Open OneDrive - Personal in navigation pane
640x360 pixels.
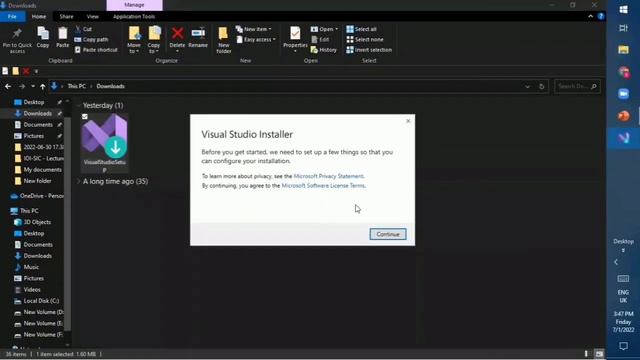[37, 196]
